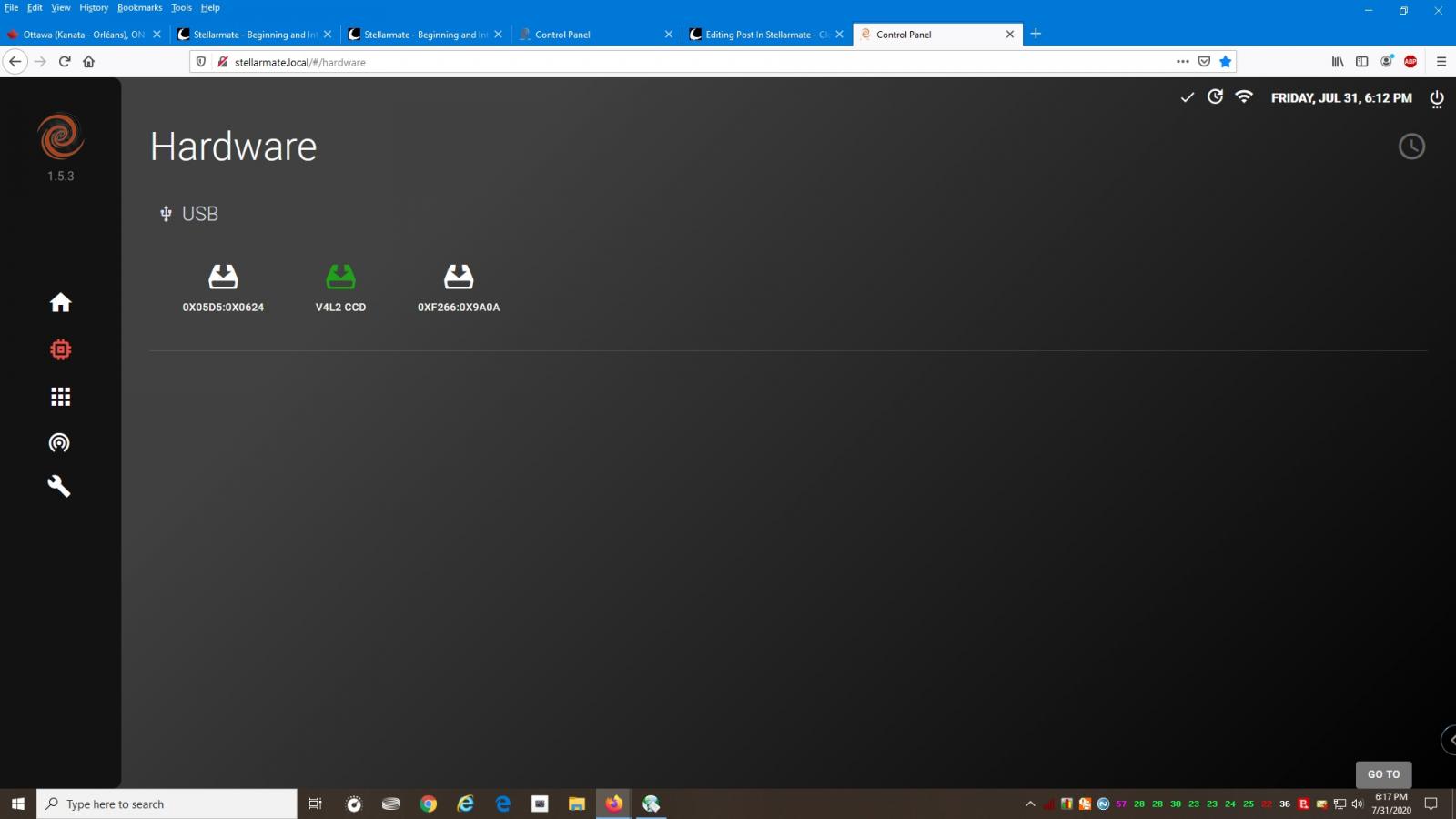Viewport: 1456px width, 819px height.
Task: Open the Edit menu
Action: pos(35,7)
